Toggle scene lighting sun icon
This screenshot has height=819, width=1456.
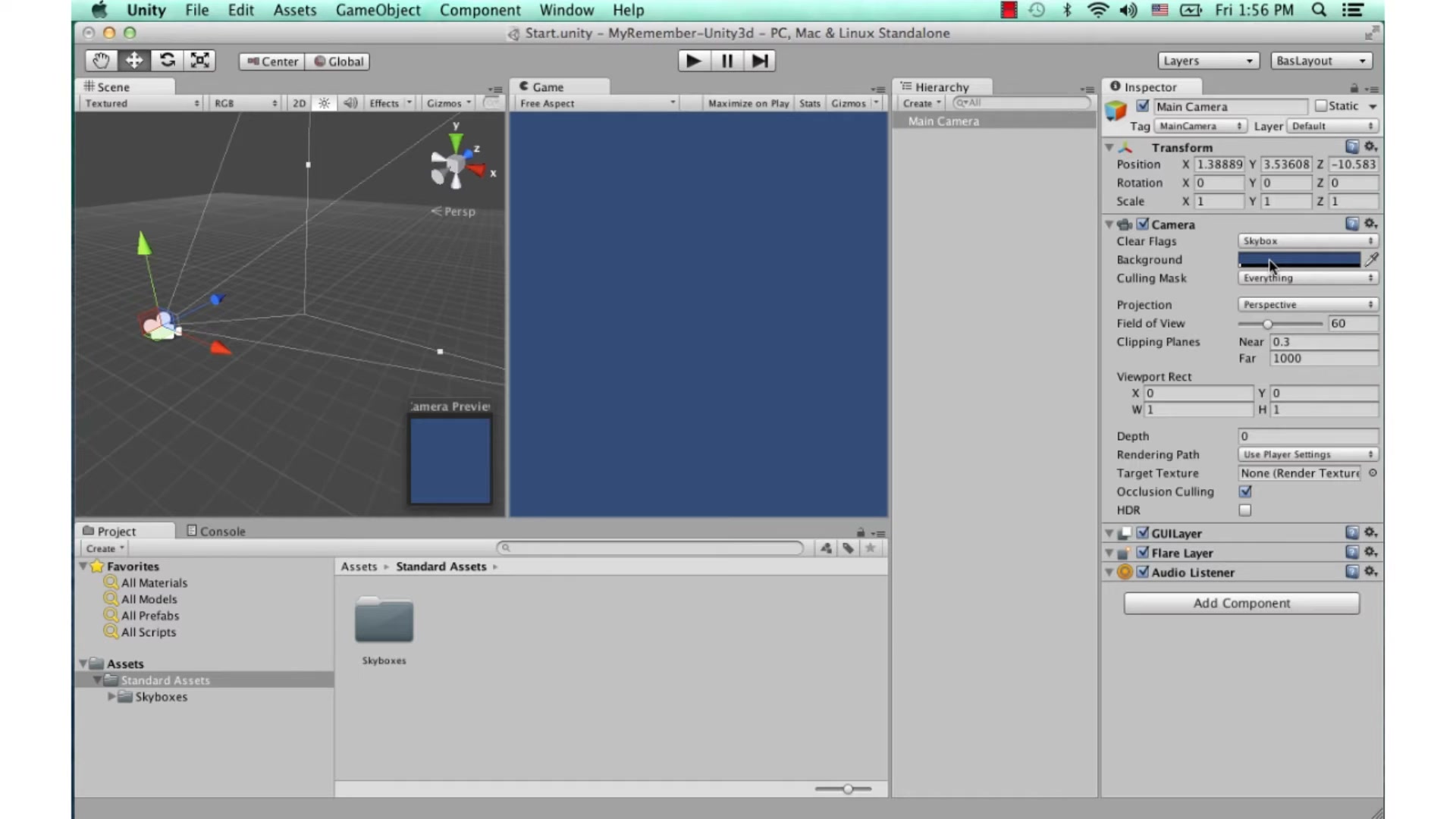(x=324, y=103)
